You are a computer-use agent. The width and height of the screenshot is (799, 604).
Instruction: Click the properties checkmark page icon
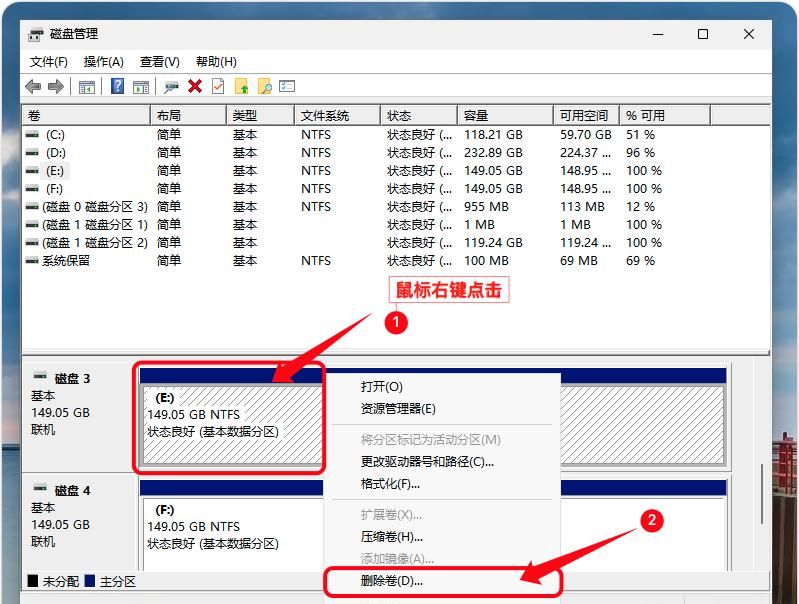point(218,86)
